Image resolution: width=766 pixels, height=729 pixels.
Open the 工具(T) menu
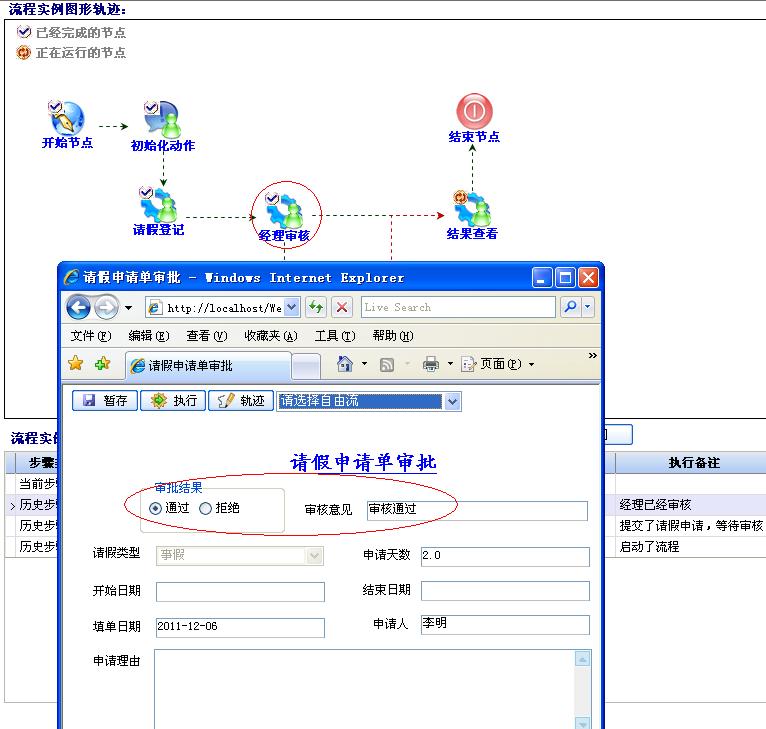pos(335,336)
